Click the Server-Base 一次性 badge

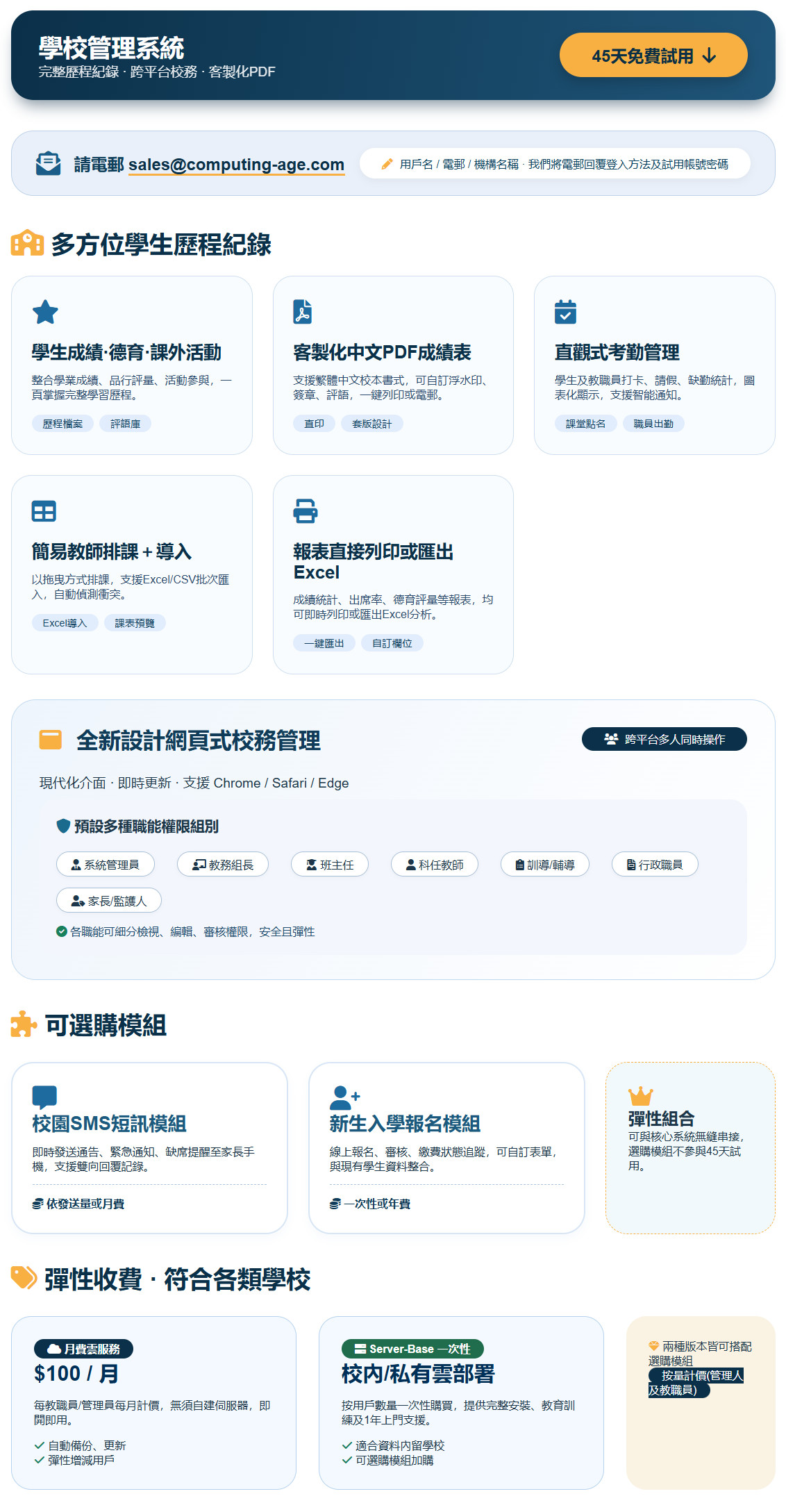pyautogui.click(x=412, y=1349)
